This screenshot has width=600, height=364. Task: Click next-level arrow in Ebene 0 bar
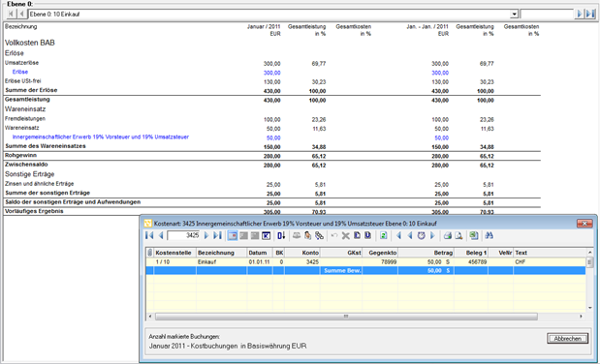579,14
